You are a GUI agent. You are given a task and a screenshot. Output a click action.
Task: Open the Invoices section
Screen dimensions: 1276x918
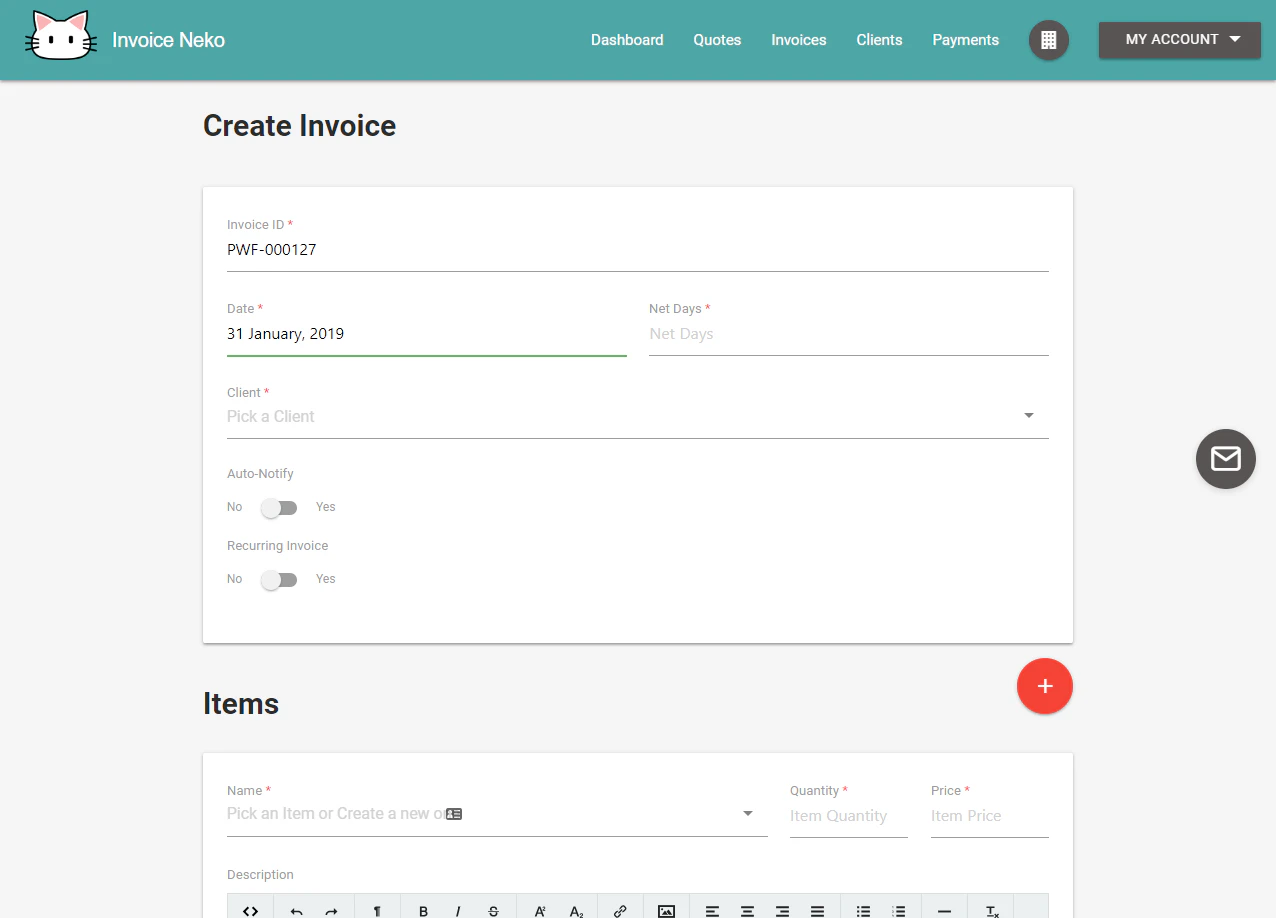click(799, 40)
